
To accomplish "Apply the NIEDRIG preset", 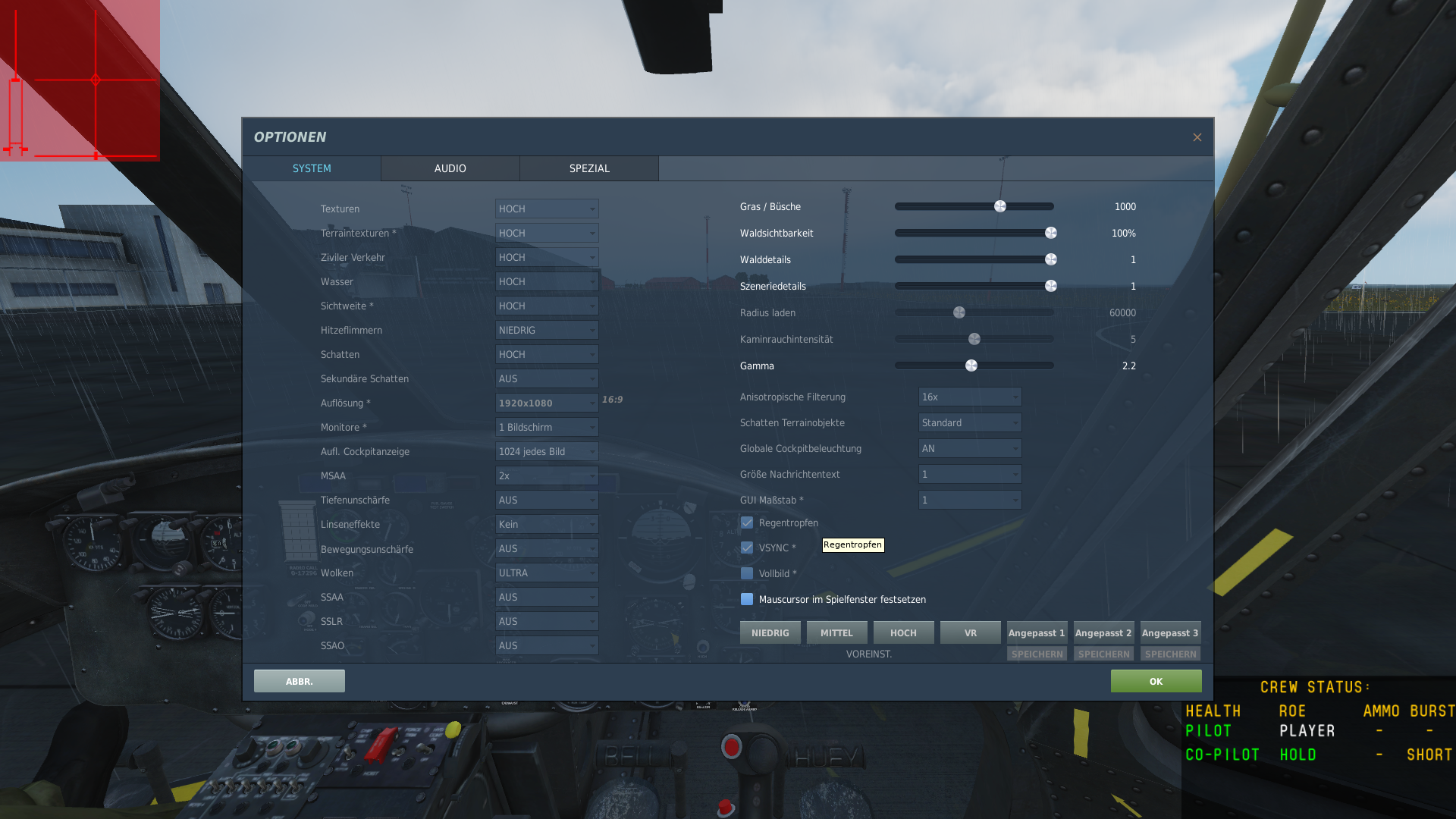I will [x=770, y=632].
